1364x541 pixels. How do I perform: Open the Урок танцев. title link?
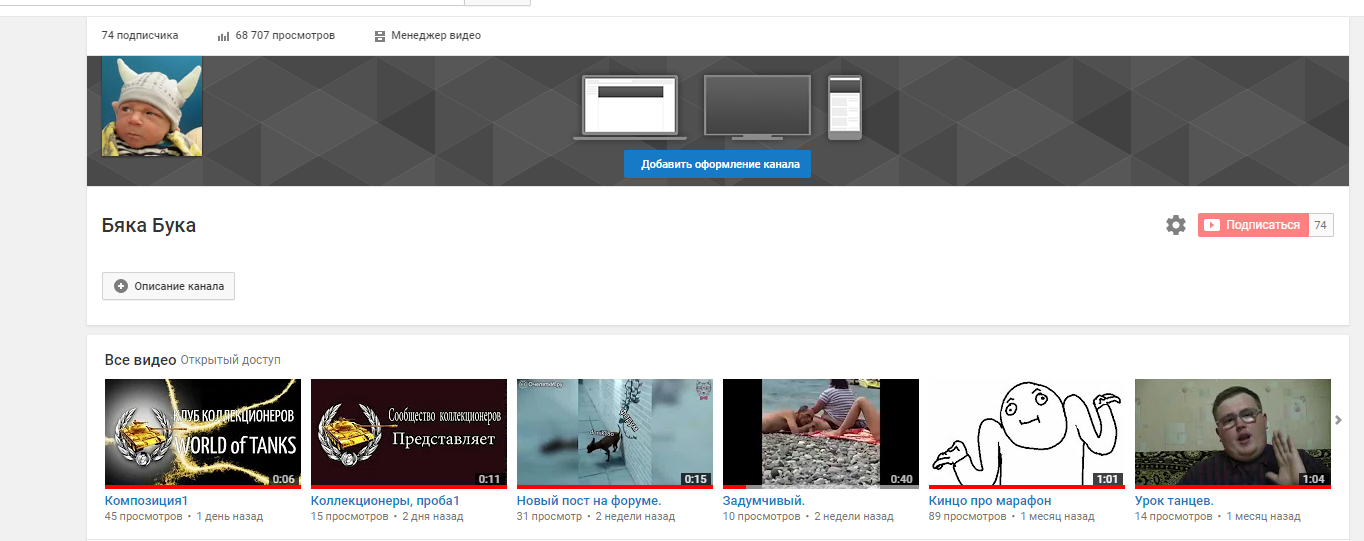1174,501
